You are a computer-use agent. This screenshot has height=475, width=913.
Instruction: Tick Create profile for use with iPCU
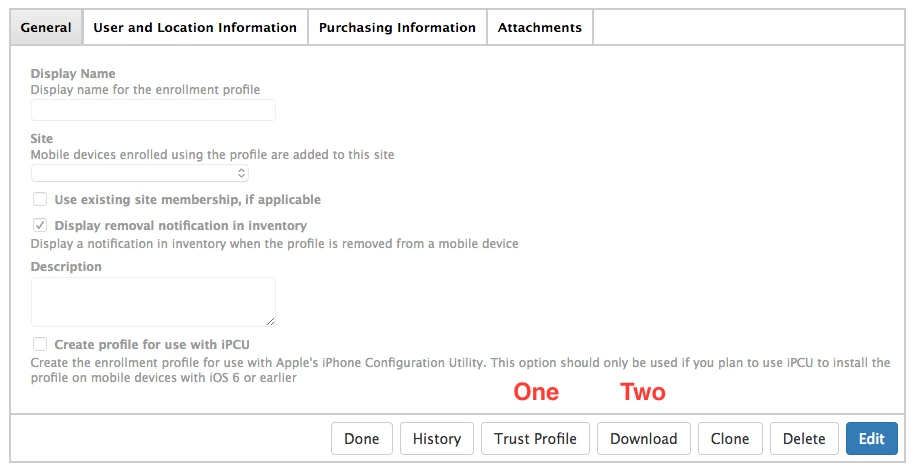coord(40,344)
